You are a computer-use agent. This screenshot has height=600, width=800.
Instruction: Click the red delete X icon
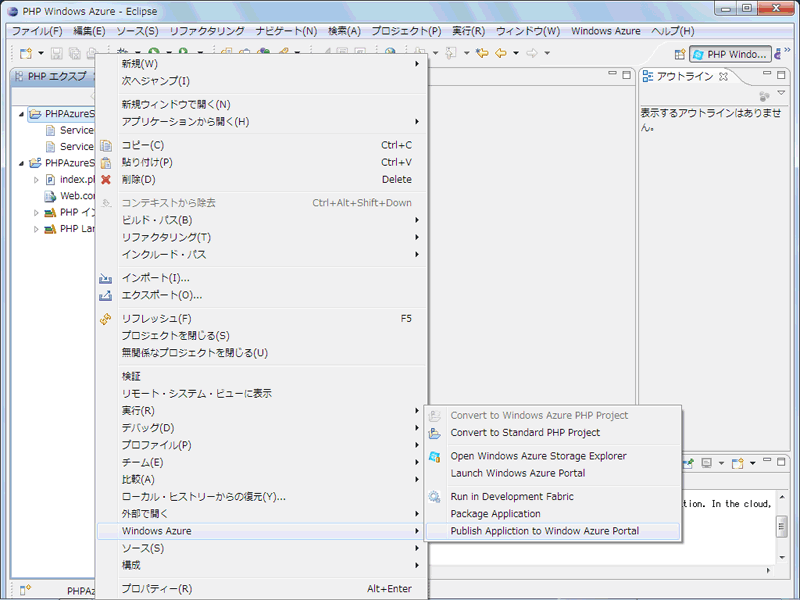(106, 180)
